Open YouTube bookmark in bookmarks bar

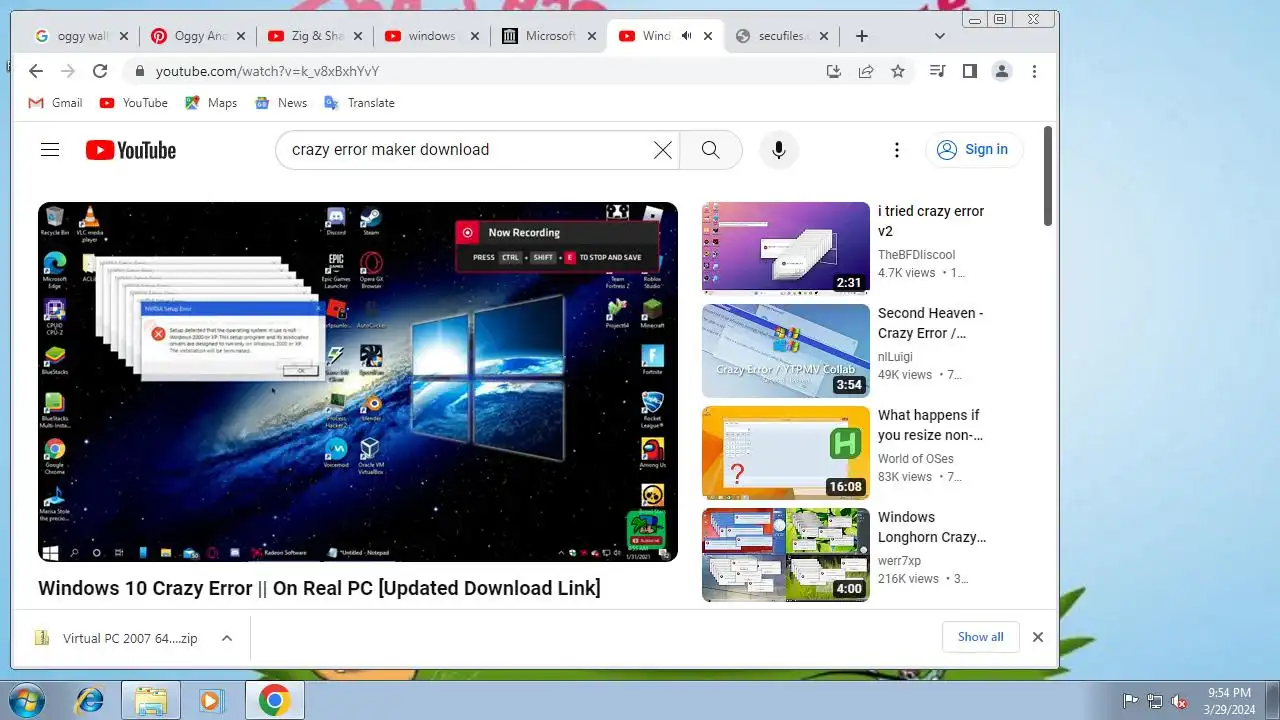pyautogui.click(x=133, y=103)
